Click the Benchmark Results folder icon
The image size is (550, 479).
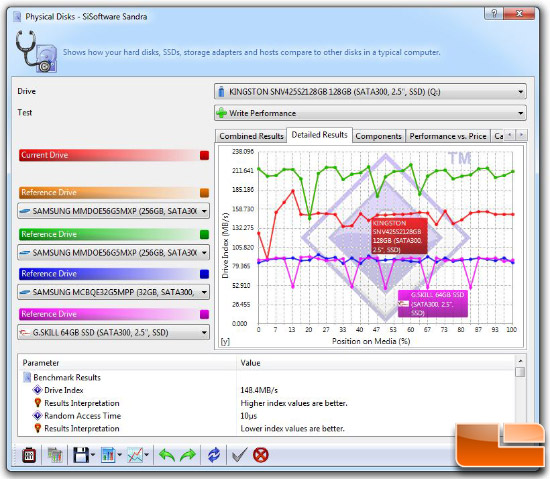(27, 378)
